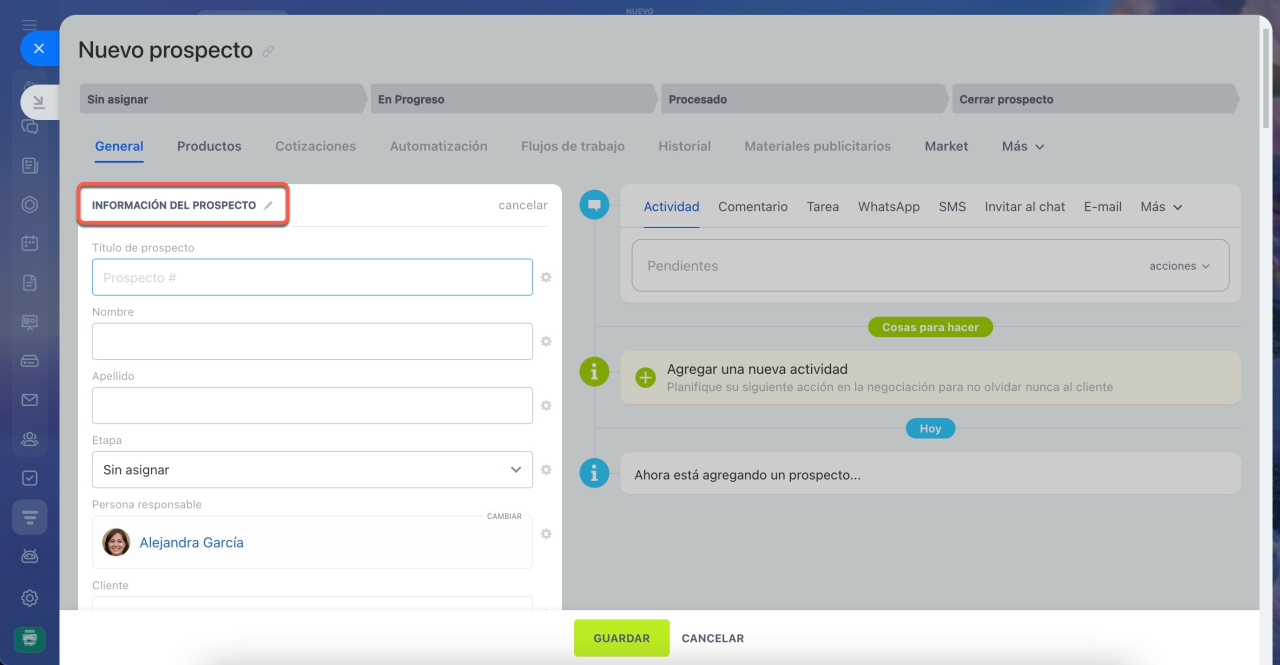Click Agregar una nueva actividad
The image size is (1280, 665).
coord(757,369)
